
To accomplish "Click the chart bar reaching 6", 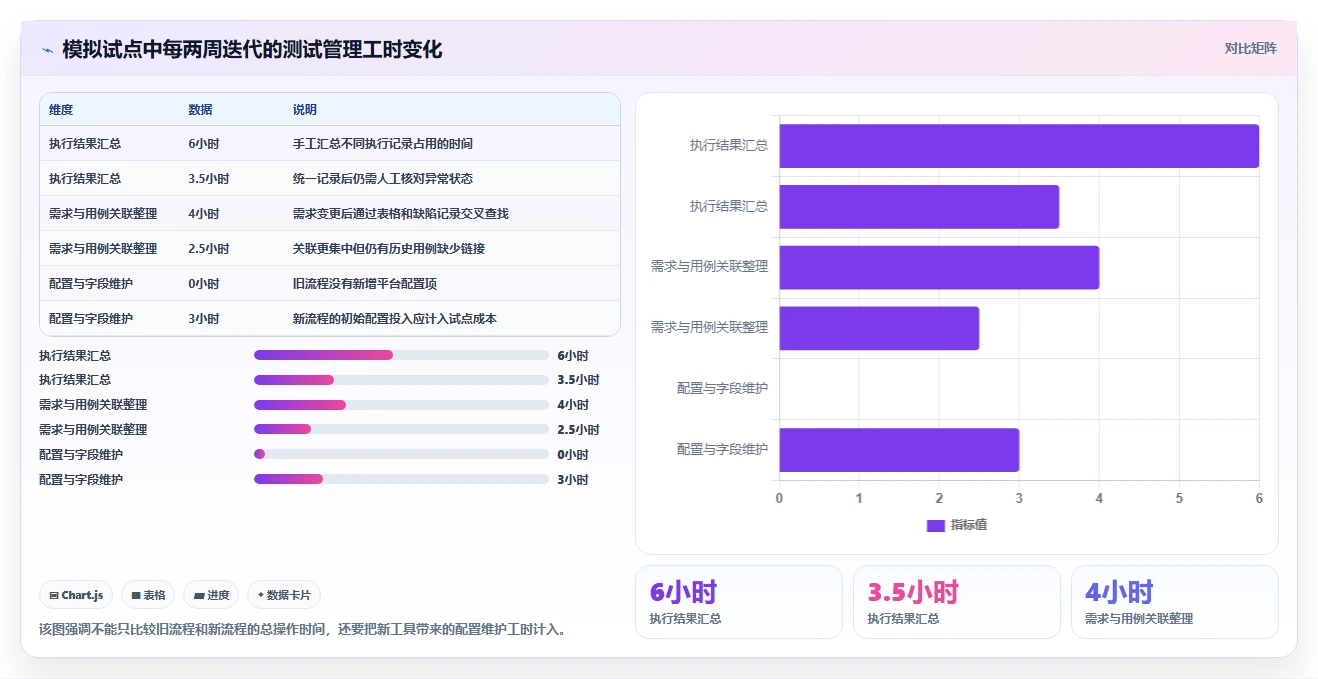I will click(1019, 146).
